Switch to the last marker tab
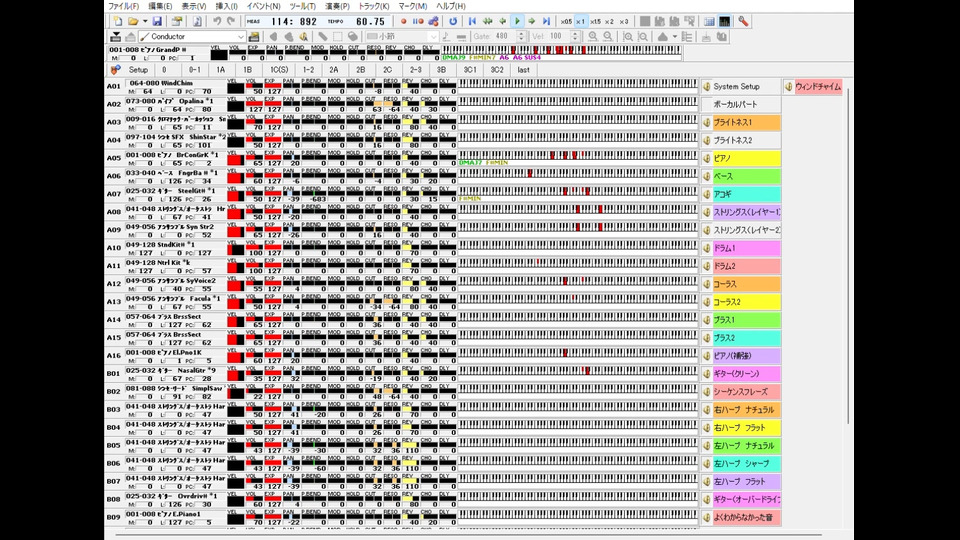This screenshot has height=540, width=960. point(523,70)
